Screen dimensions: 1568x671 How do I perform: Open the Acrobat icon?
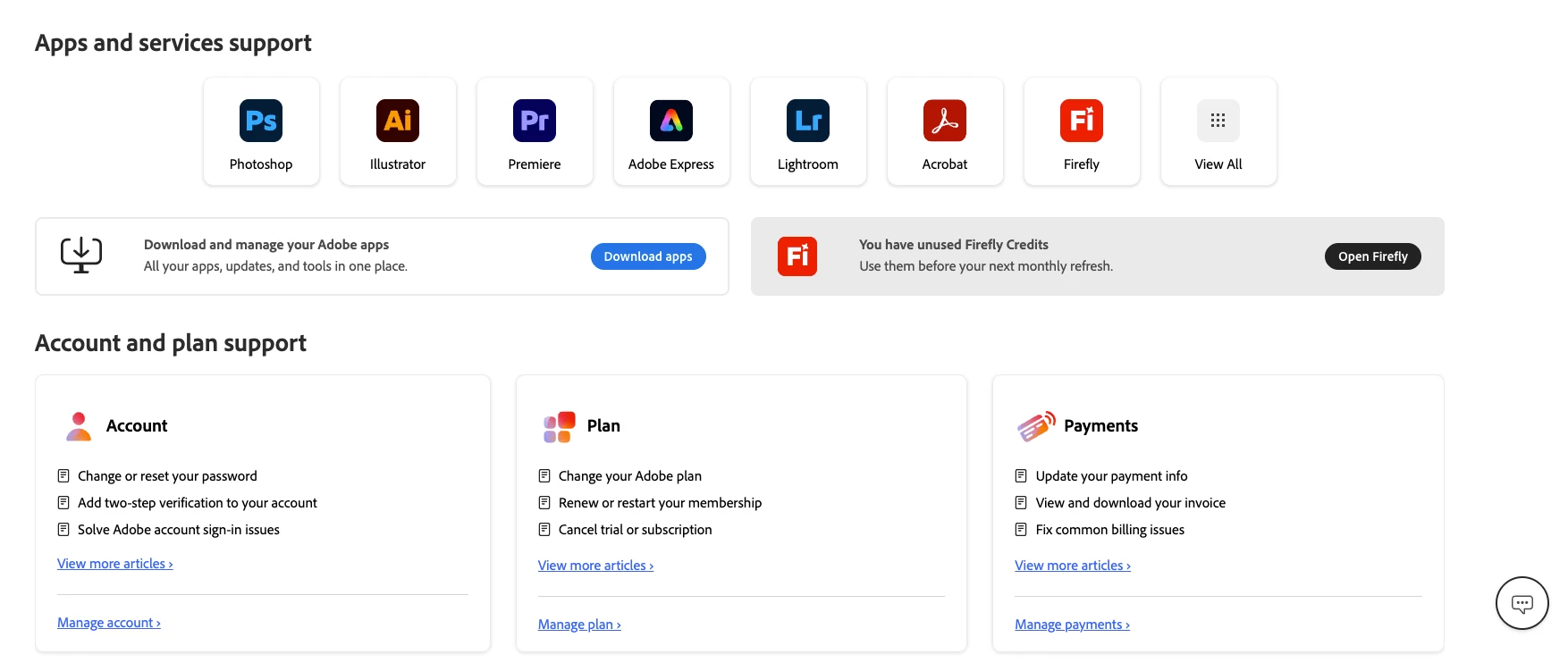(945, 121)
